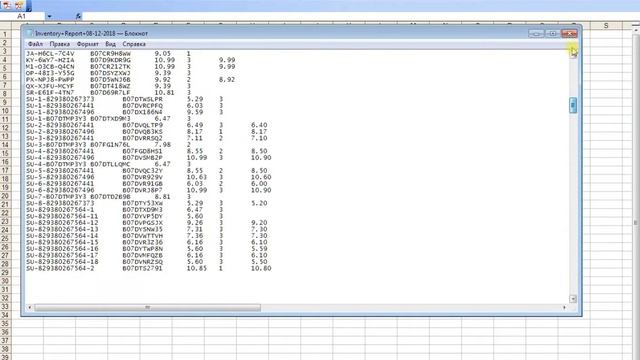Click the value 9.26 in Notepad
The image size is (640, 360).
pyautogui.click(x=195, y=223)
